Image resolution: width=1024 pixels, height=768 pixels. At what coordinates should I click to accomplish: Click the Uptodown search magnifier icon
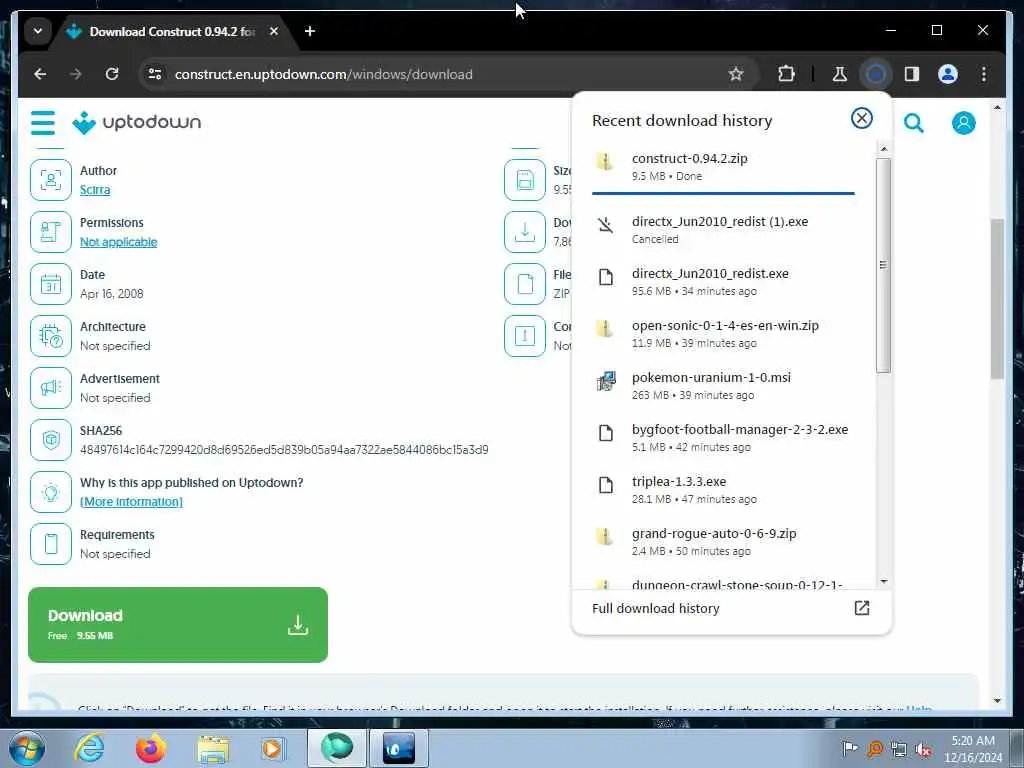pos(913,123)
